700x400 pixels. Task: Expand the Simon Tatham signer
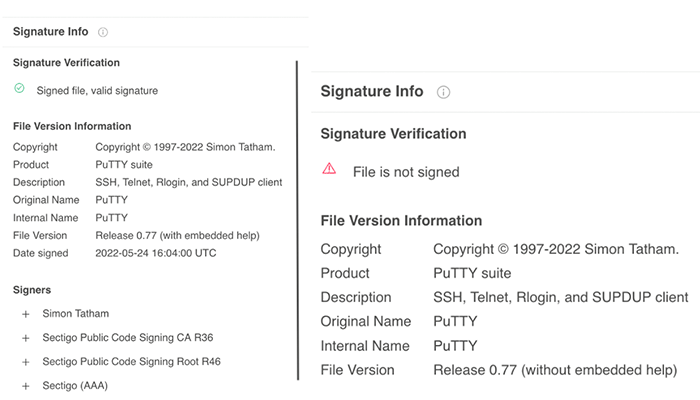pos(26,314)
